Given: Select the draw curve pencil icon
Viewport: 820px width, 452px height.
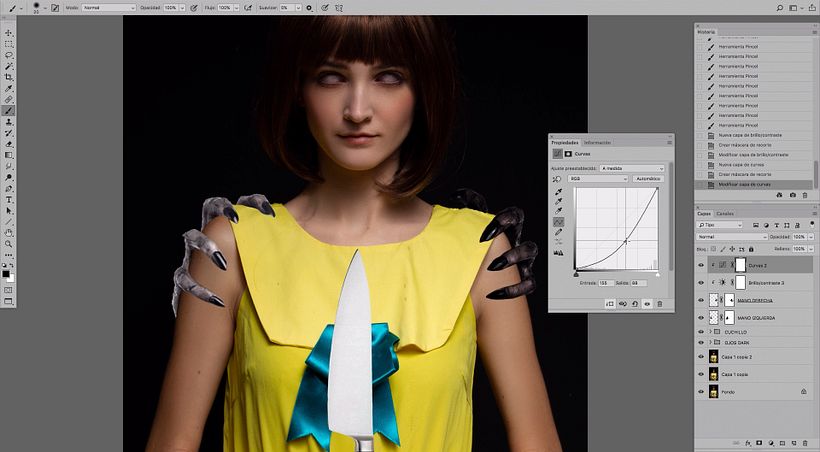Looking at the screenshot, I should pos(559,232).
